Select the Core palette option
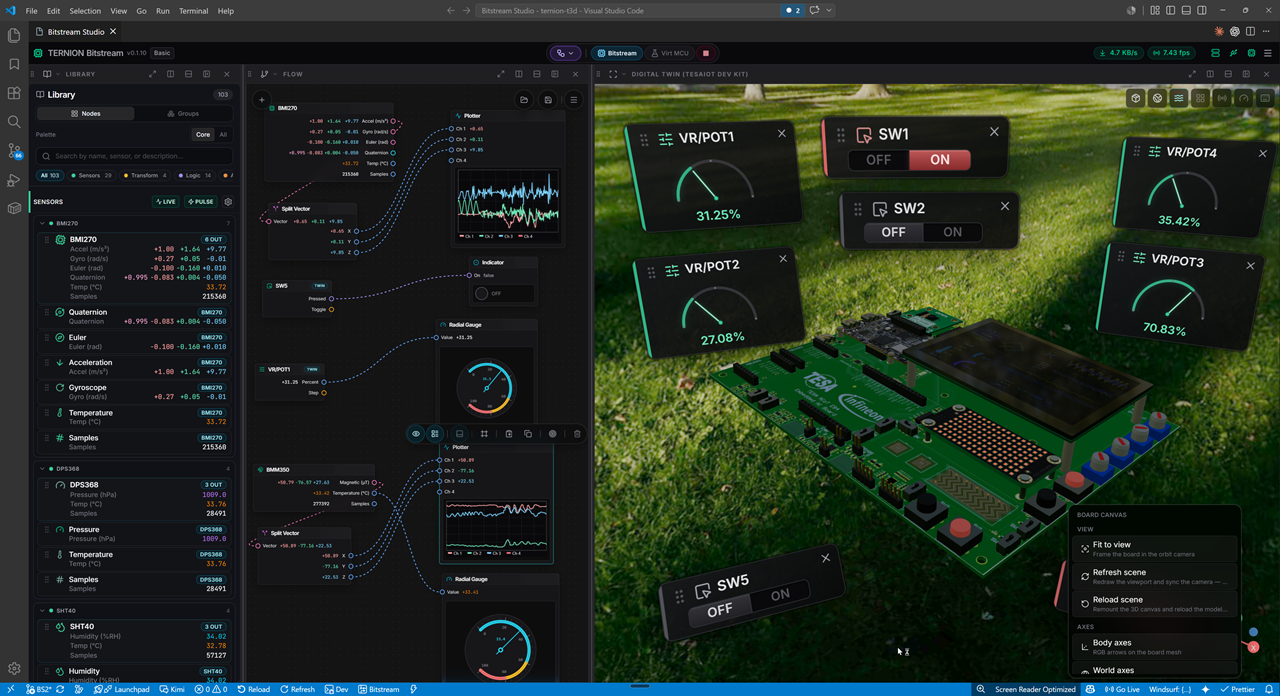This screenshot has width=1280, height=696. click(203, 134)
